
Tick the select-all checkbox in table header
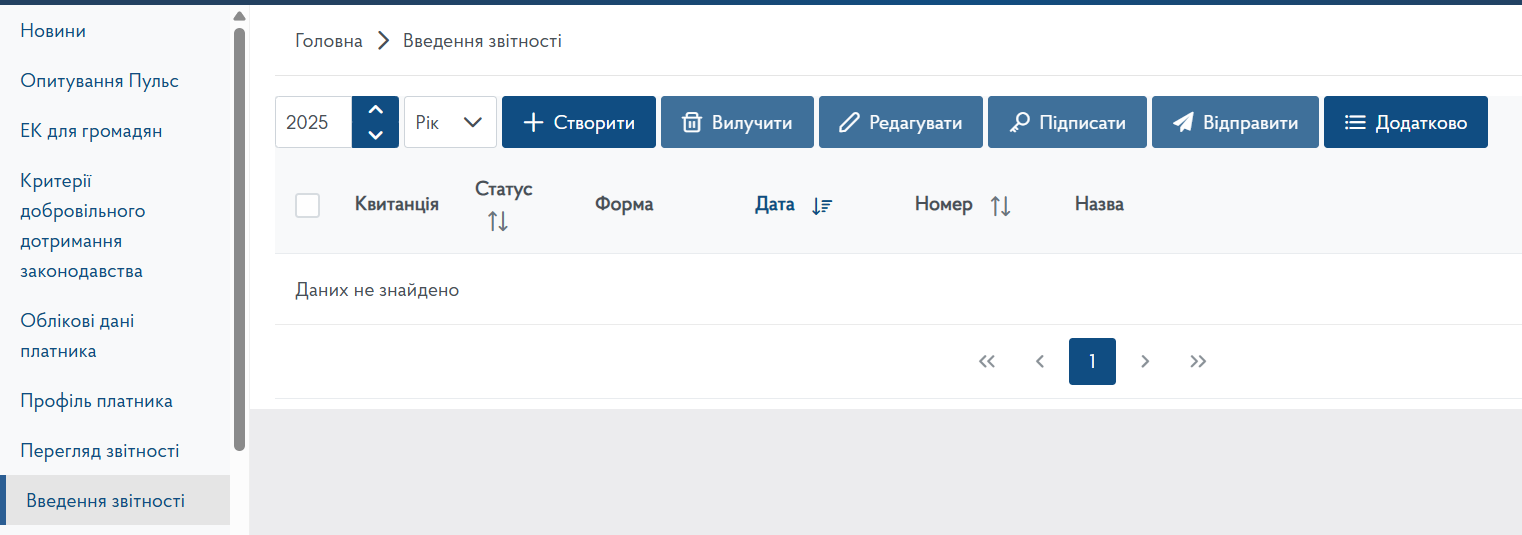tap(308, 205)
